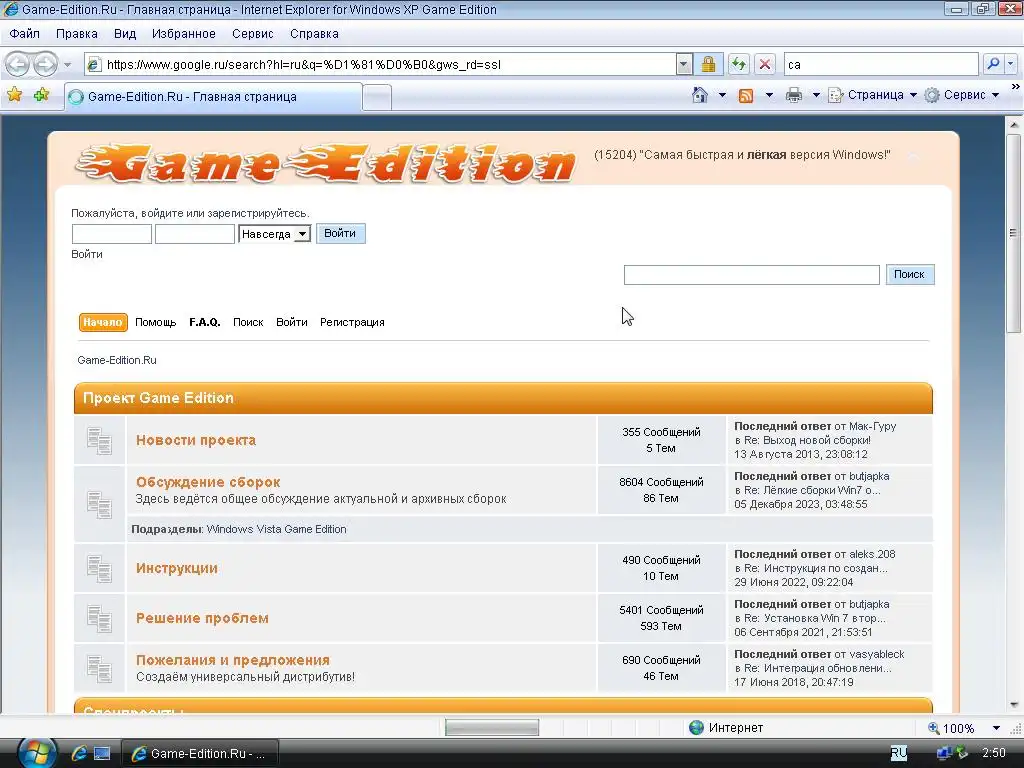Open a new empty browser tab
The image size is (1024, 768).
(x=377, y=97)
